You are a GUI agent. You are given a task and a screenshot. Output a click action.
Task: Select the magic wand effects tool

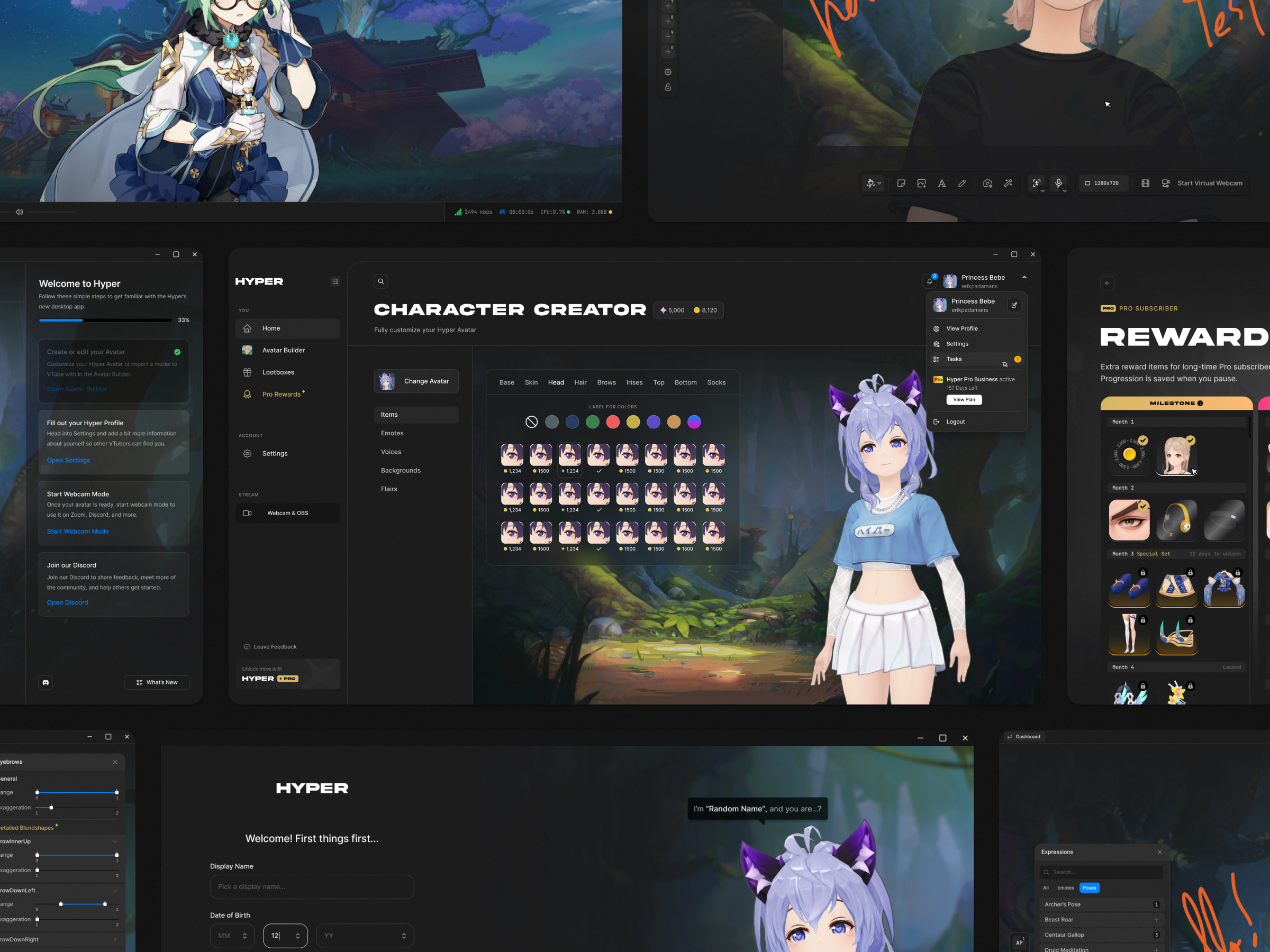1008,183
